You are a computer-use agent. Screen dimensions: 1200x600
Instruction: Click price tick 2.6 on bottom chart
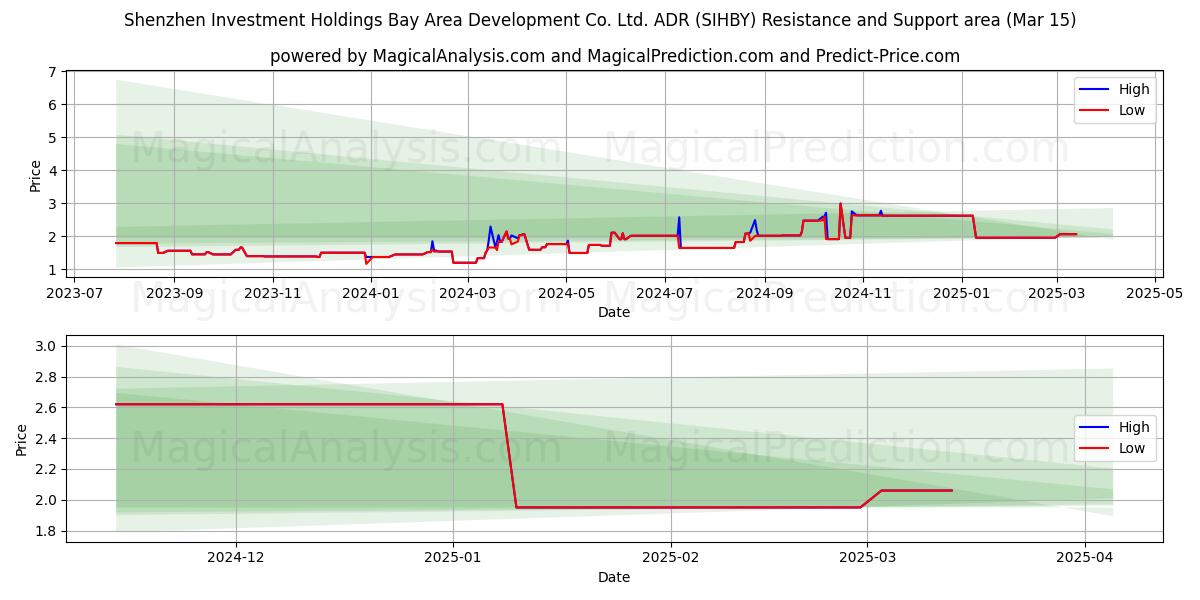(44, 408)
